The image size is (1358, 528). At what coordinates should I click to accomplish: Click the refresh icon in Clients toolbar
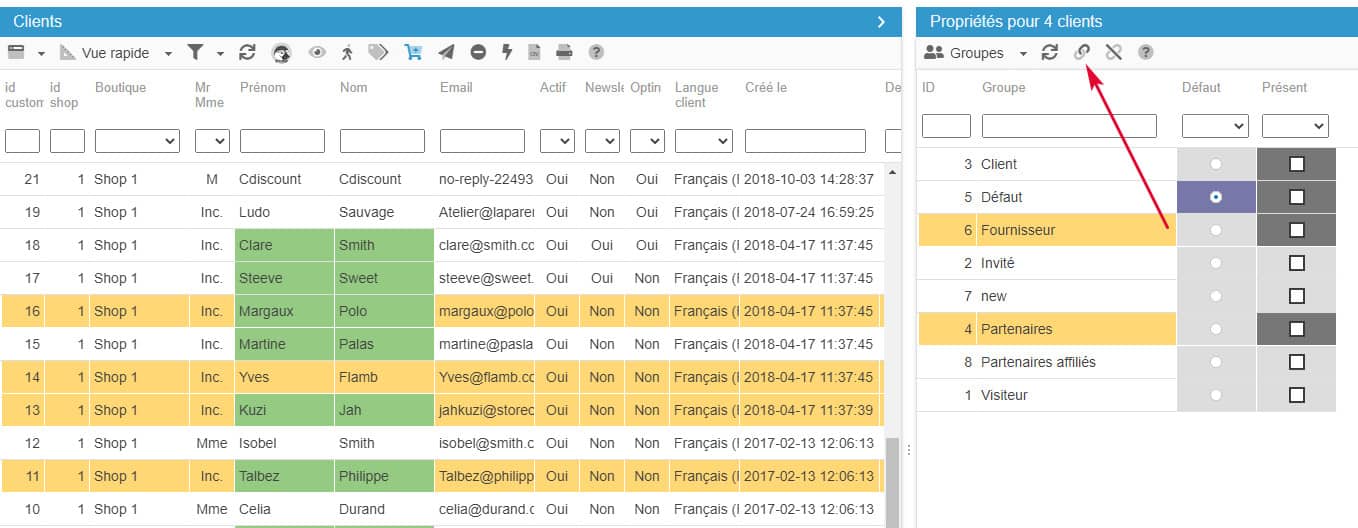coord(247,53)
